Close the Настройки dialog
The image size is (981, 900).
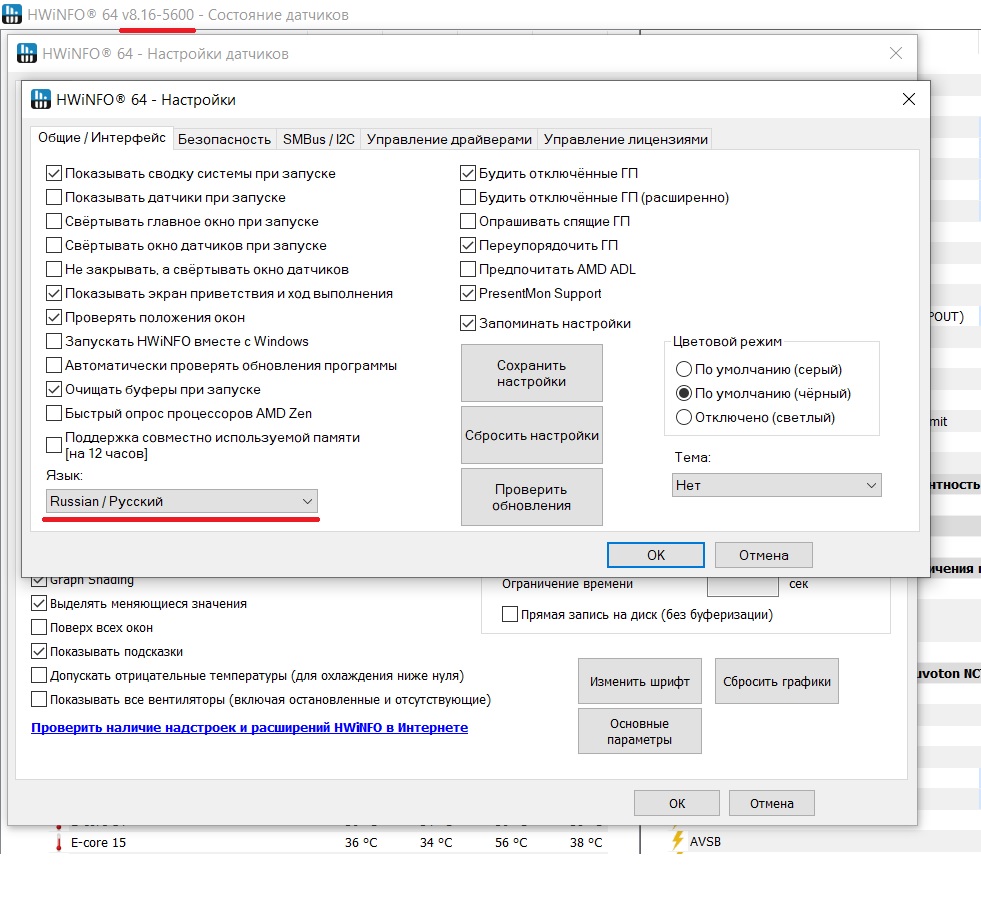click(908, 99)
